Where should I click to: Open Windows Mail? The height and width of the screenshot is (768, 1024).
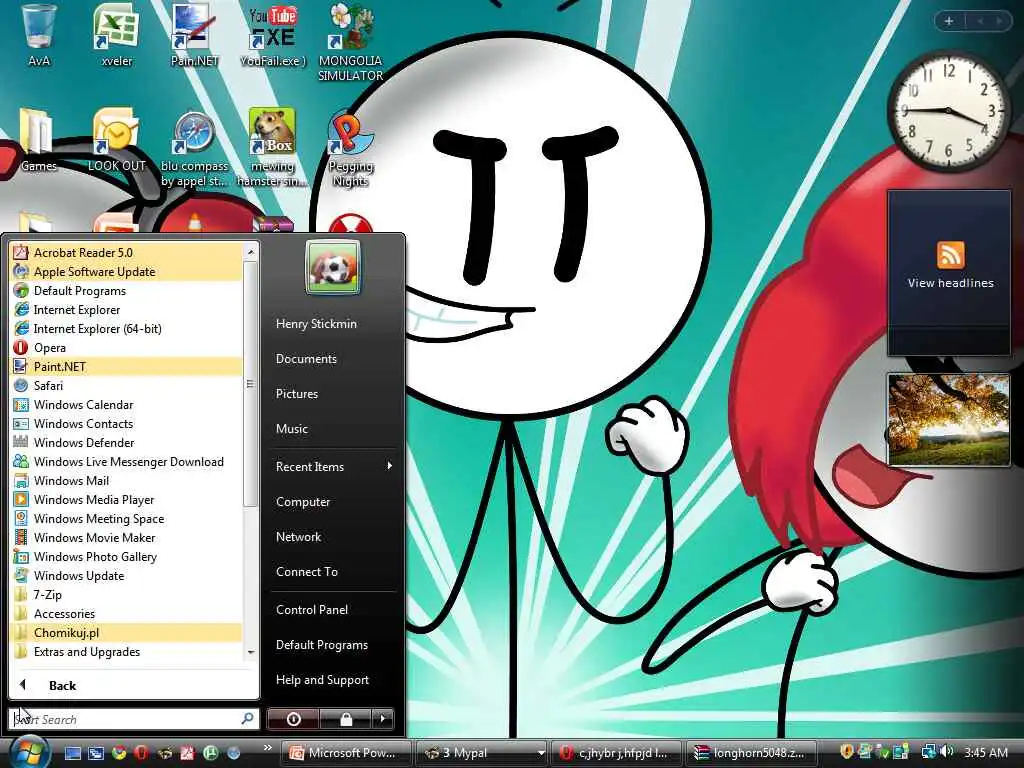127,480
